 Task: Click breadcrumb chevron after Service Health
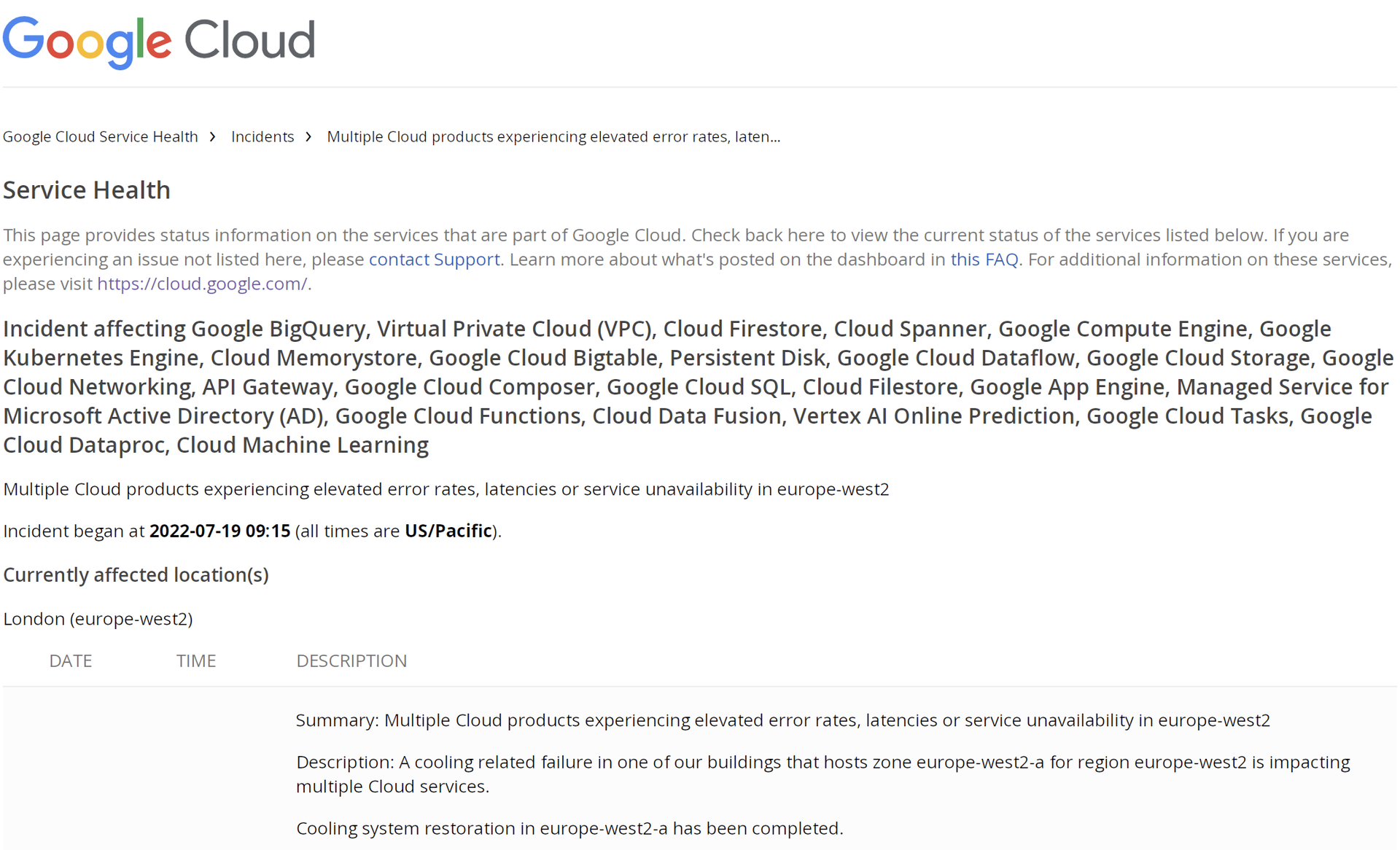pyautogui.click(x=213, y=136)
